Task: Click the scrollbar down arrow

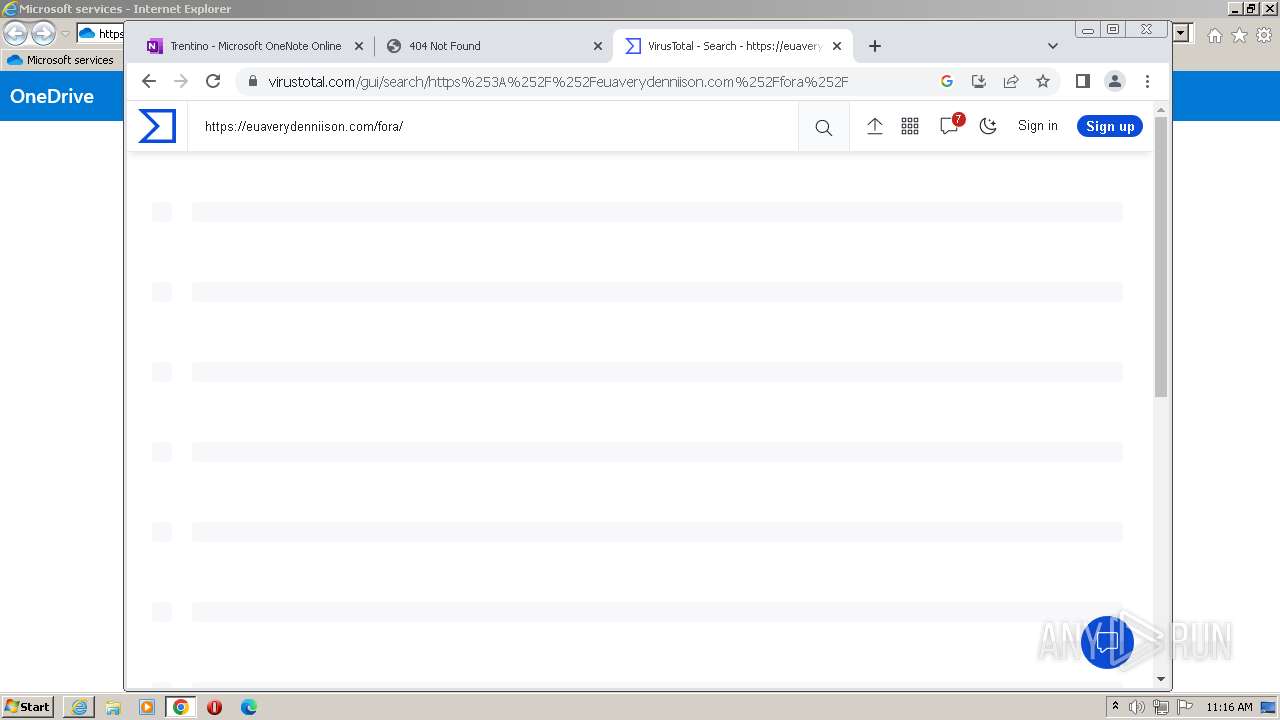Action: pyautogui.click(x=1161, y=679)
